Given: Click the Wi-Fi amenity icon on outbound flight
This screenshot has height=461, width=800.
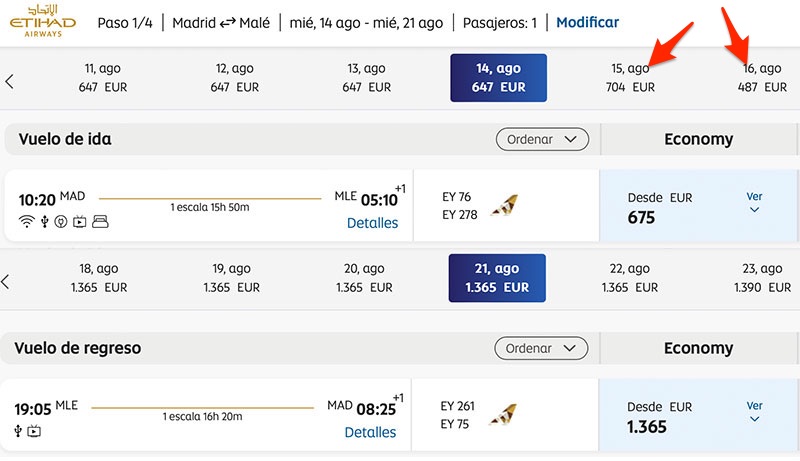Looking at the screenshot, I should point(27,222).
